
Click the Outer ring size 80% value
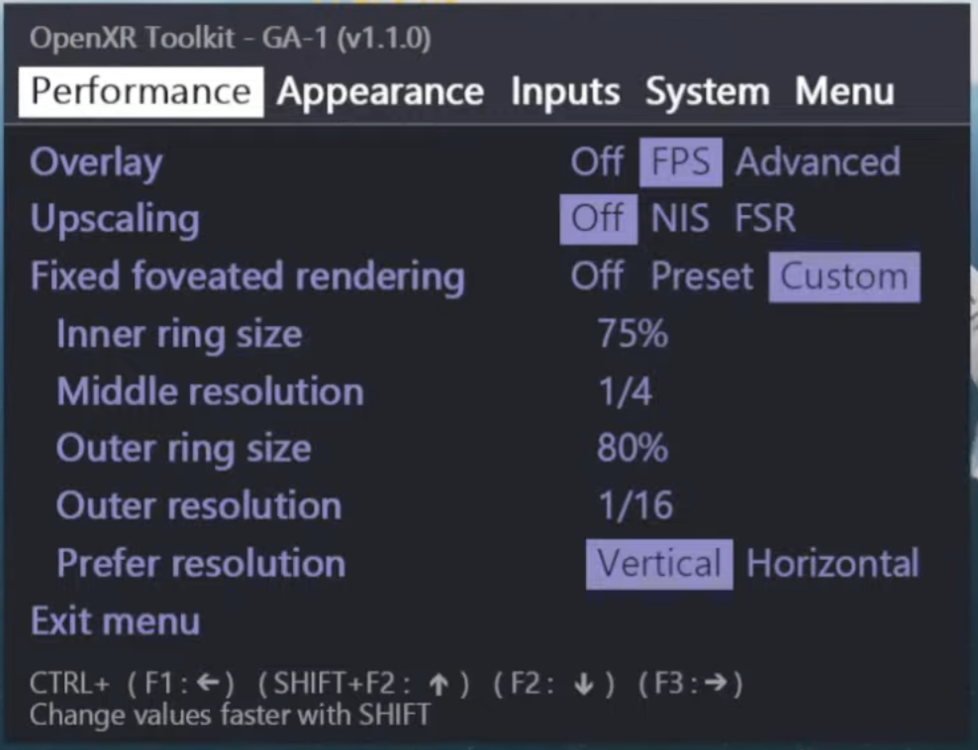(632, 449)
